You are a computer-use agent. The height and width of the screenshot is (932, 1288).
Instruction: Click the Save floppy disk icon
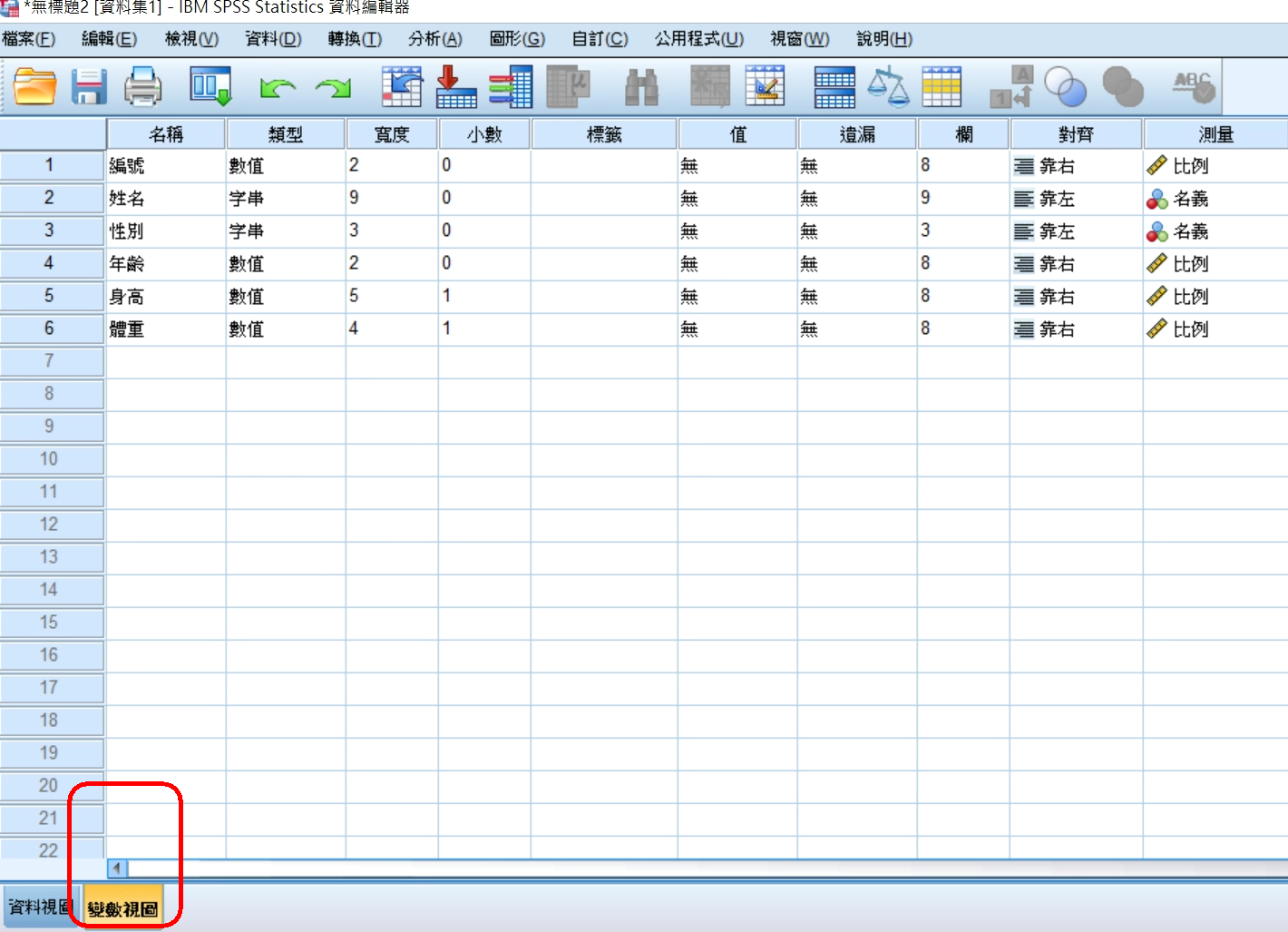[89, 87]
